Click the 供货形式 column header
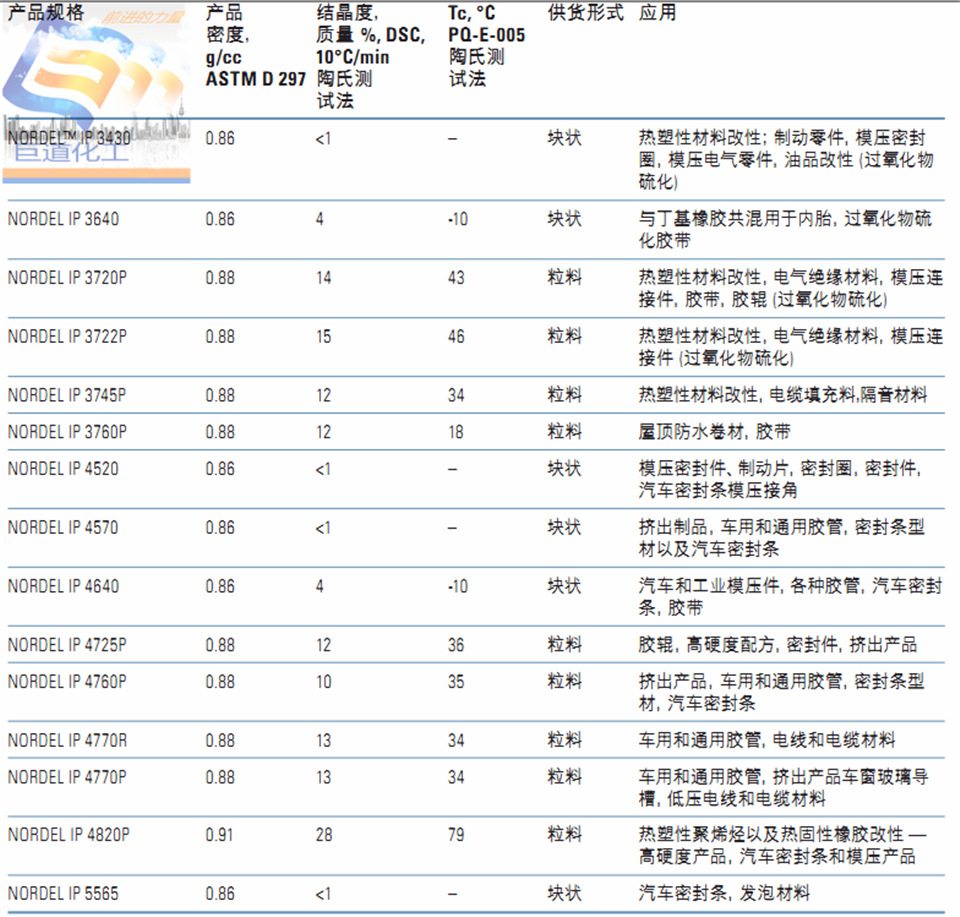960x917 pixels. click(586, 12)
